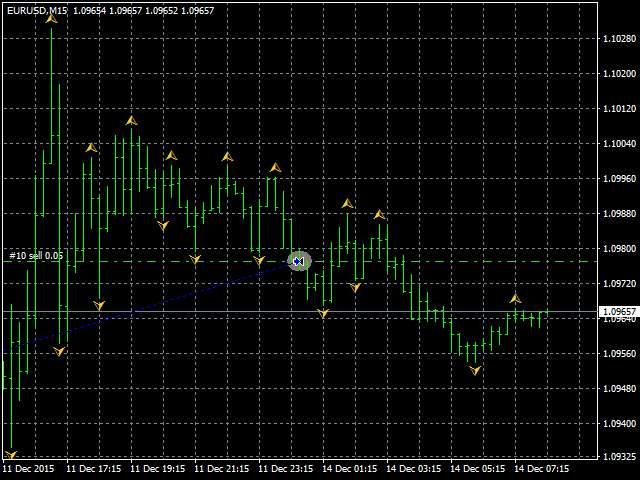Viewport: 640px width, 480px height.
Task: Click the 11 Dec 19:15 time label
Action: point(158,468)
